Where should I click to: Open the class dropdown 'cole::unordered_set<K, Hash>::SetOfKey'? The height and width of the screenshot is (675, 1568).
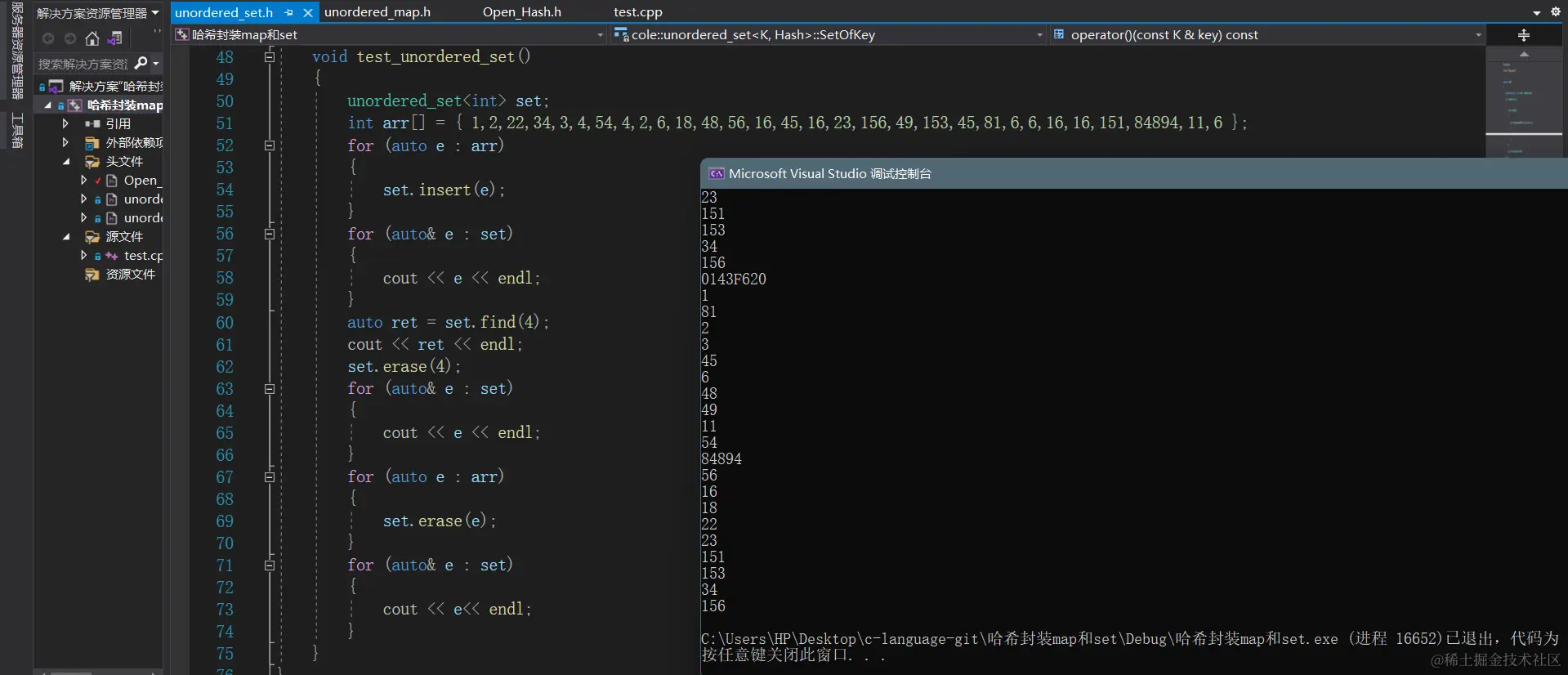click(829, 35)
